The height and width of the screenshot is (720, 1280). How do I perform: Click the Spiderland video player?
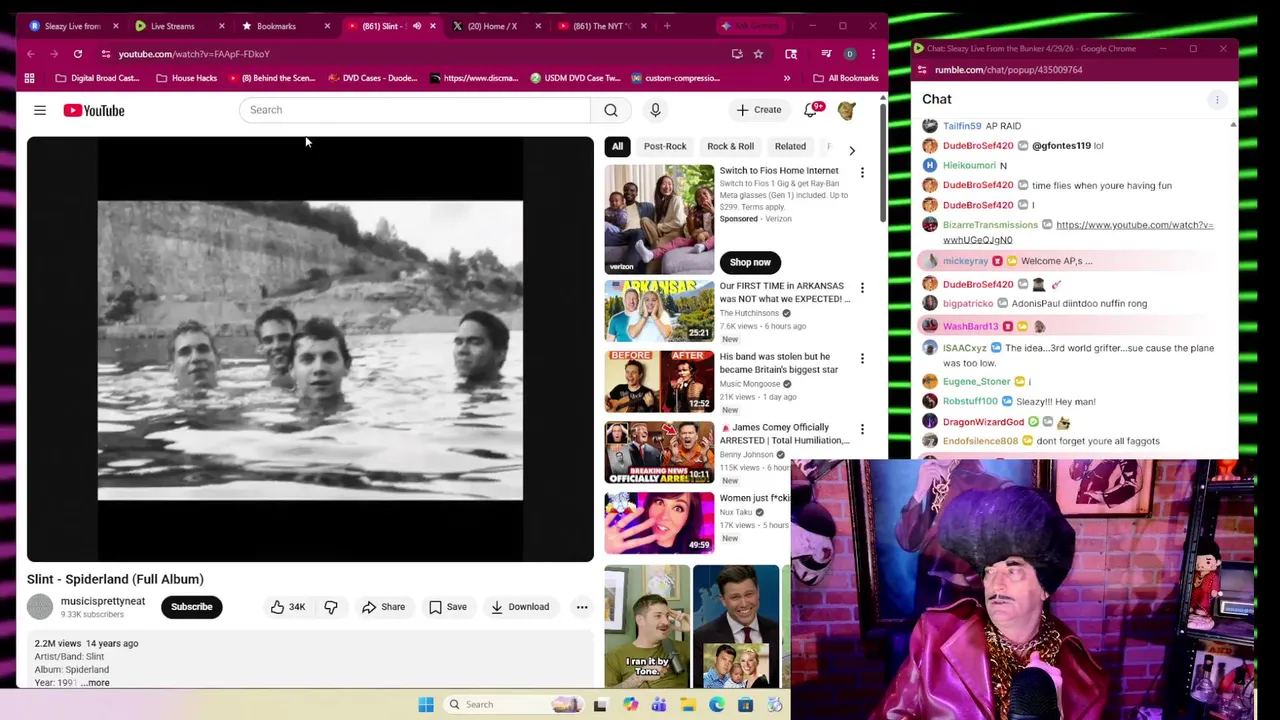(310, 349)
